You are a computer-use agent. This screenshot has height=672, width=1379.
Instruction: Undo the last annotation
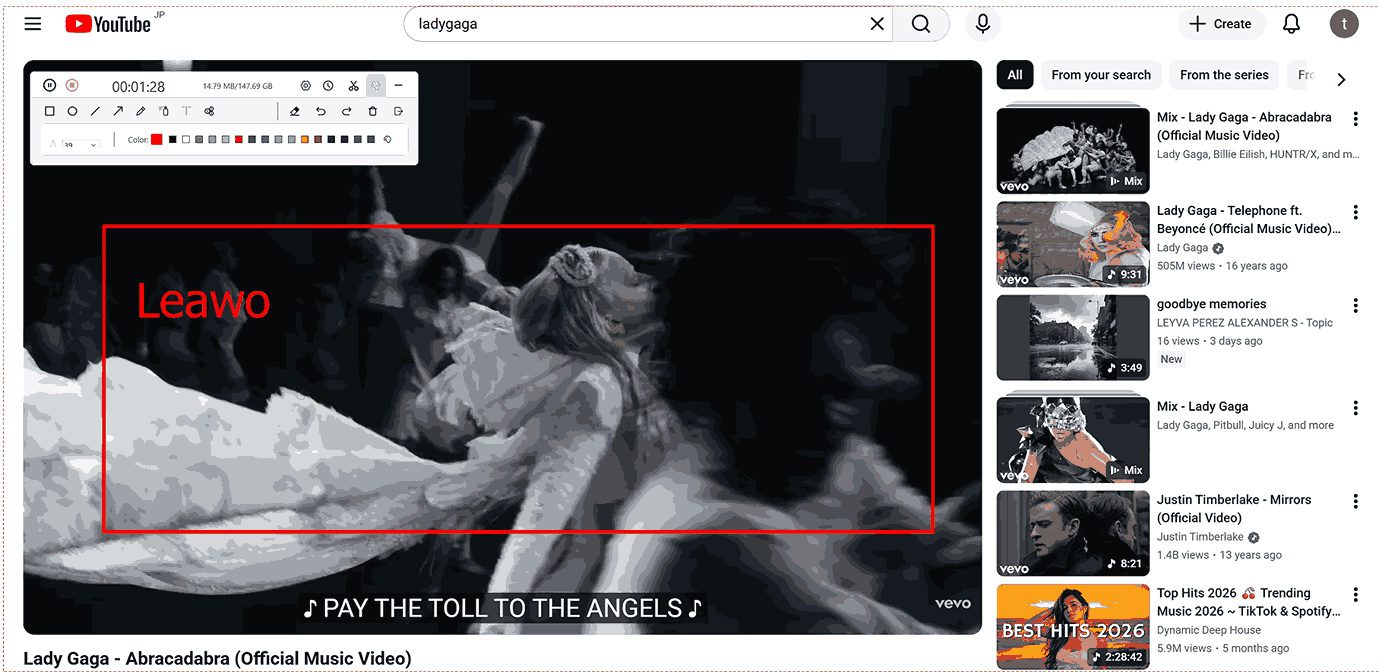tap(320, 111)
